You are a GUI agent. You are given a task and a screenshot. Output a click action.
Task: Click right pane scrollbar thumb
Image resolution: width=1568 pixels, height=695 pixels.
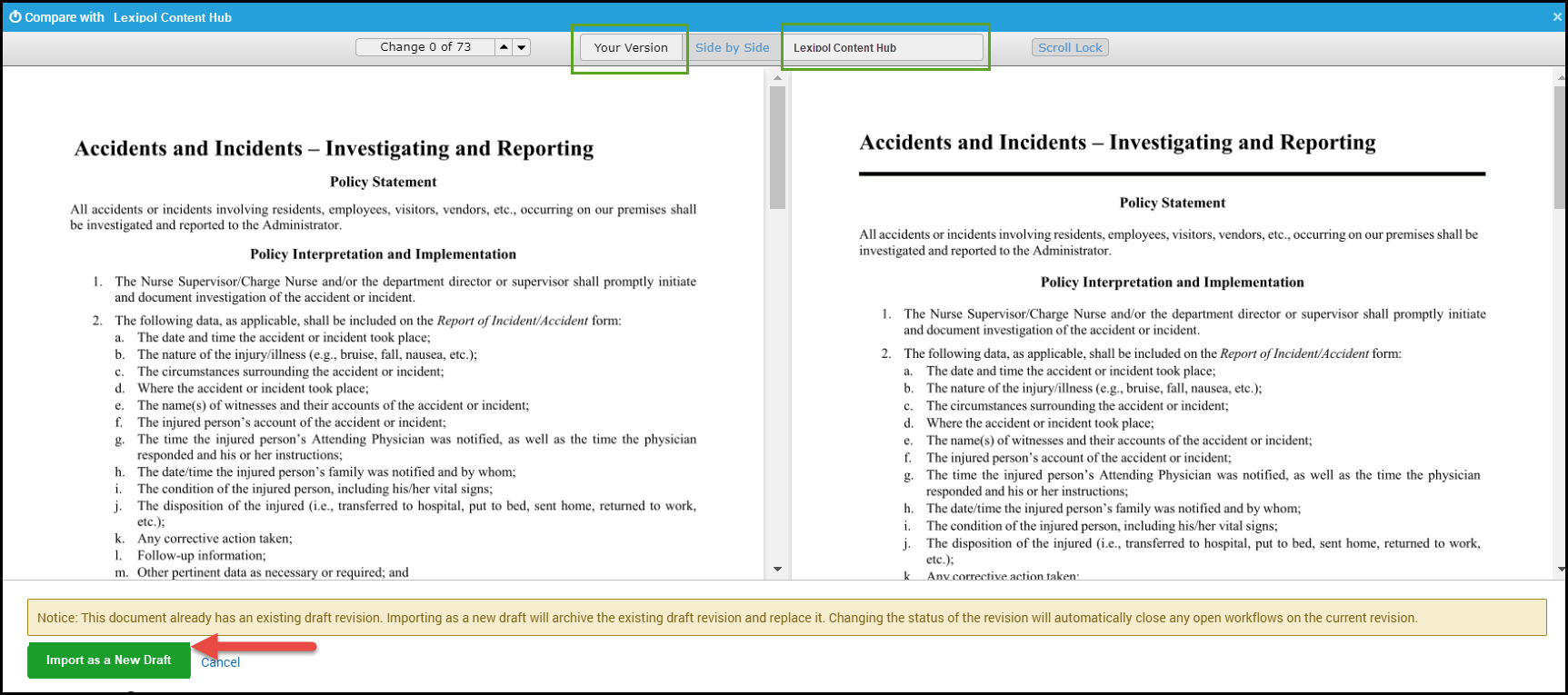[1561, 147]
